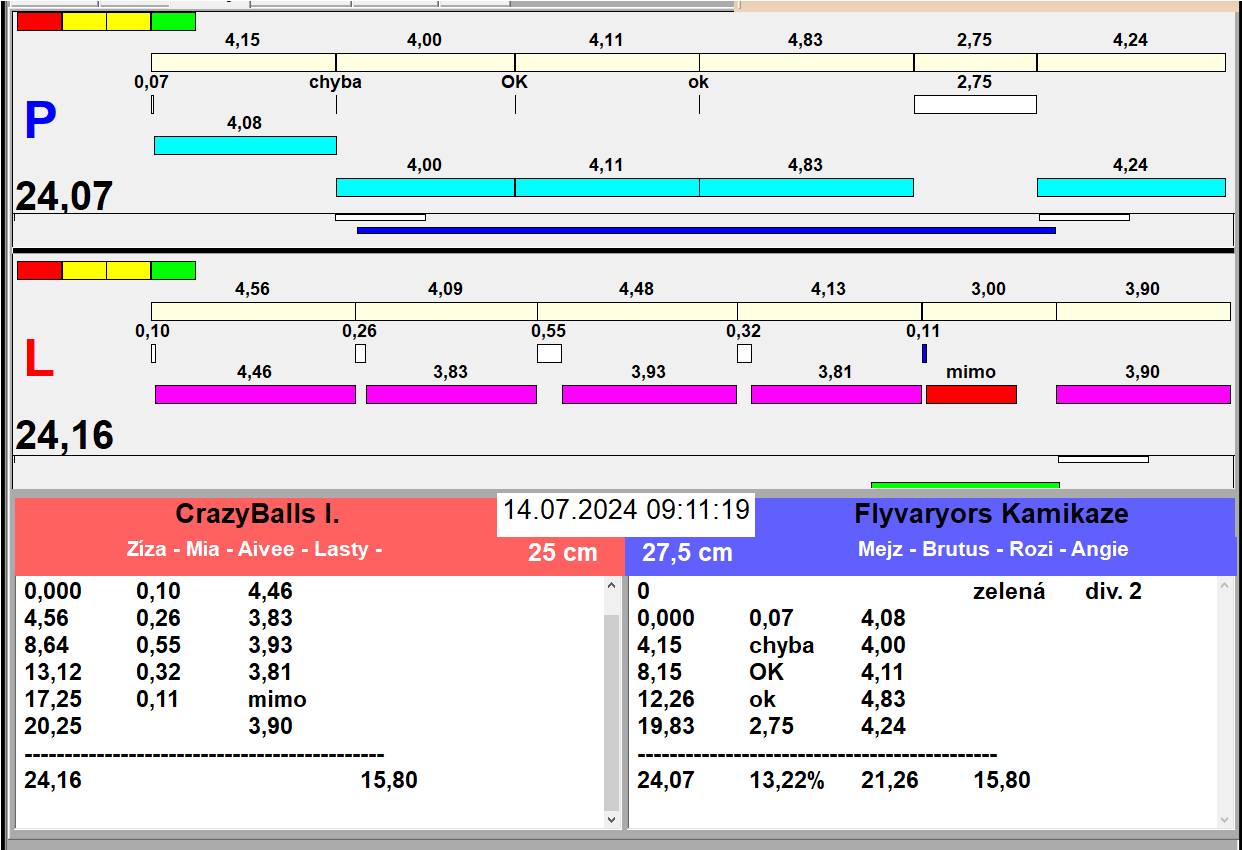Click the 'zelená' label in Flyvaryors list
This screenshot has width=1242, height=850.
click(1009, 591)
